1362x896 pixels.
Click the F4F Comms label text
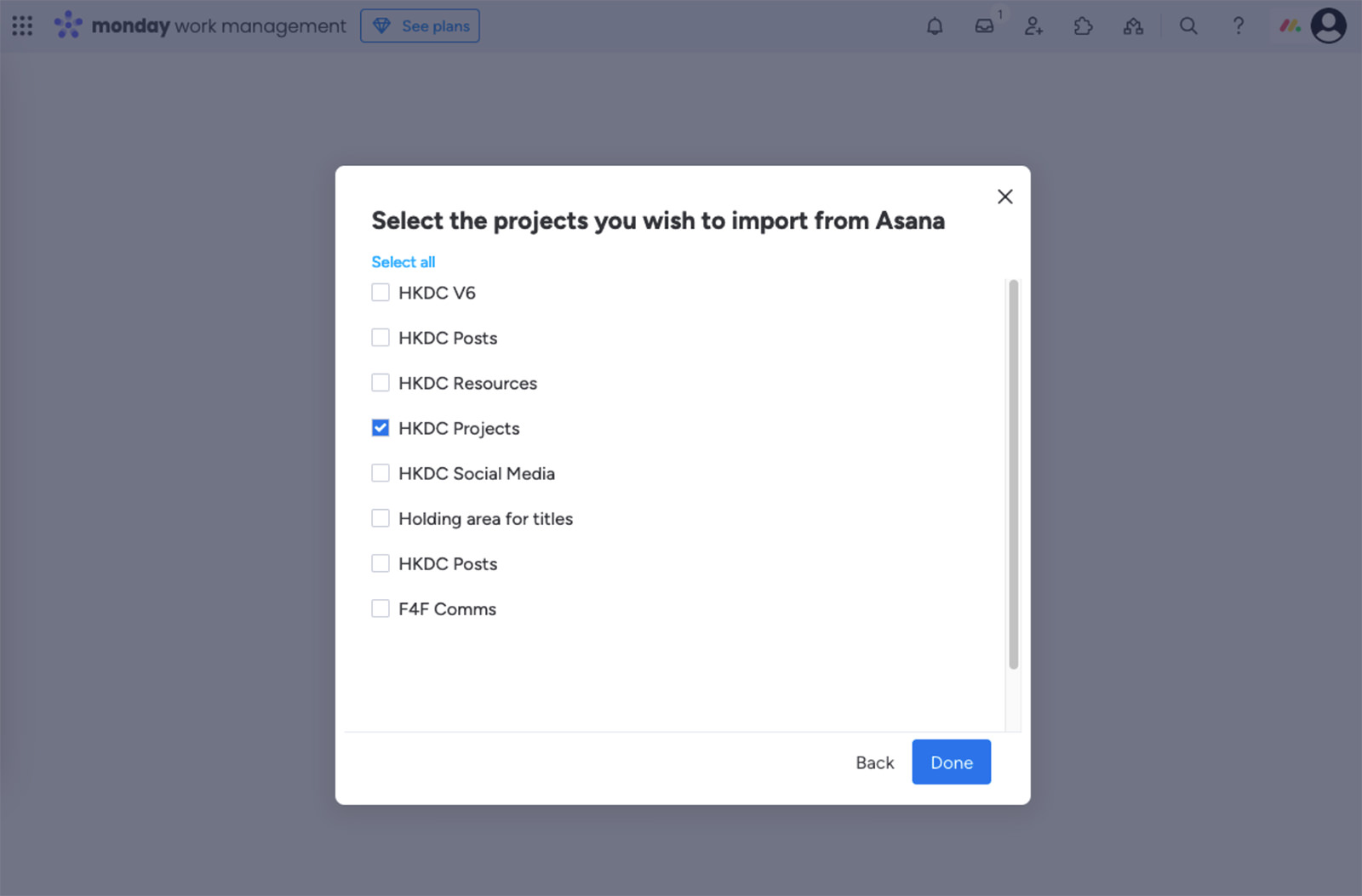click(x=447, y=609)
